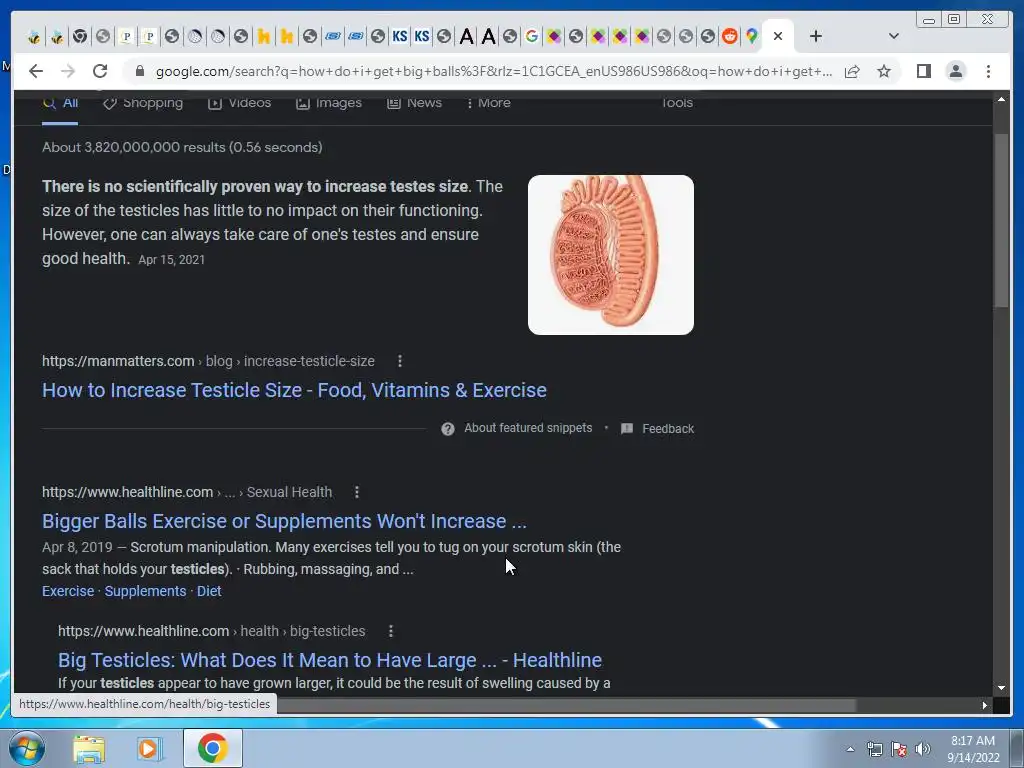Jump to the Exercise section link
Screen dimensions: 1024x768
coord(68,591)
